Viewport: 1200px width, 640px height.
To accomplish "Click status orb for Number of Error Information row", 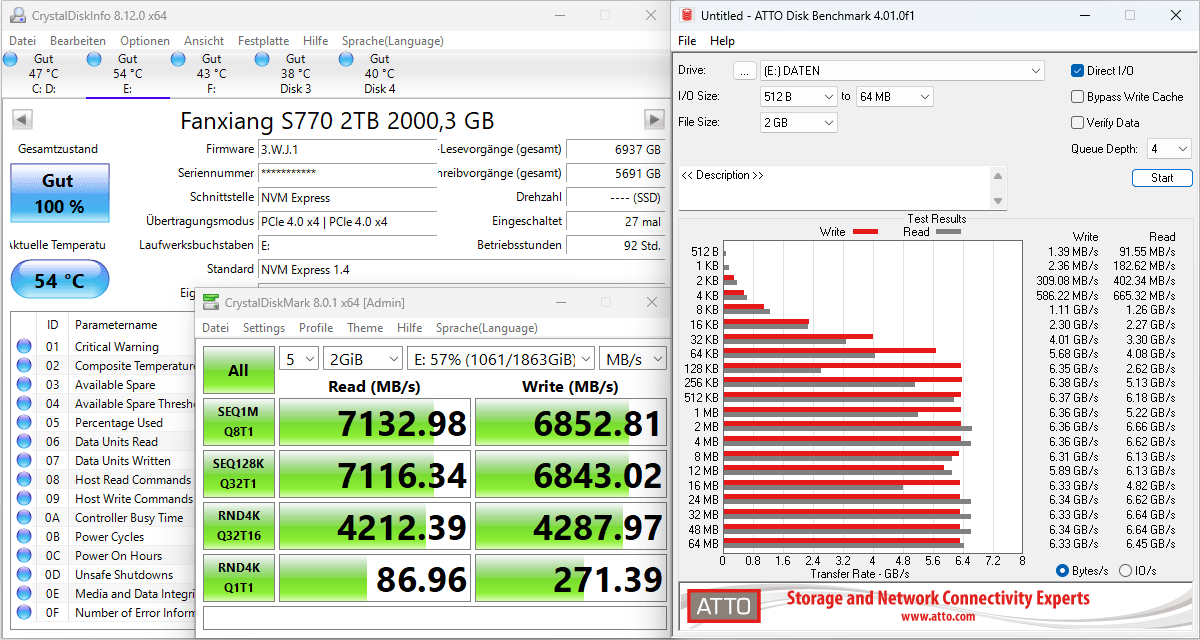I will click(24, 613).
